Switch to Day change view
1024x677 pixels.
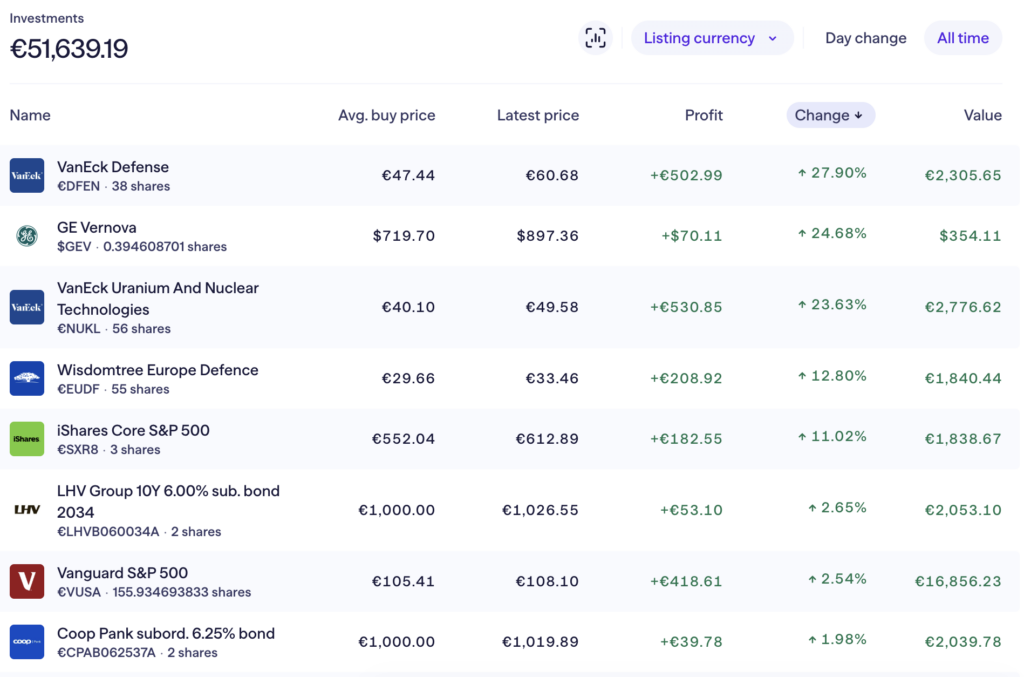click(x=865, y=38)
